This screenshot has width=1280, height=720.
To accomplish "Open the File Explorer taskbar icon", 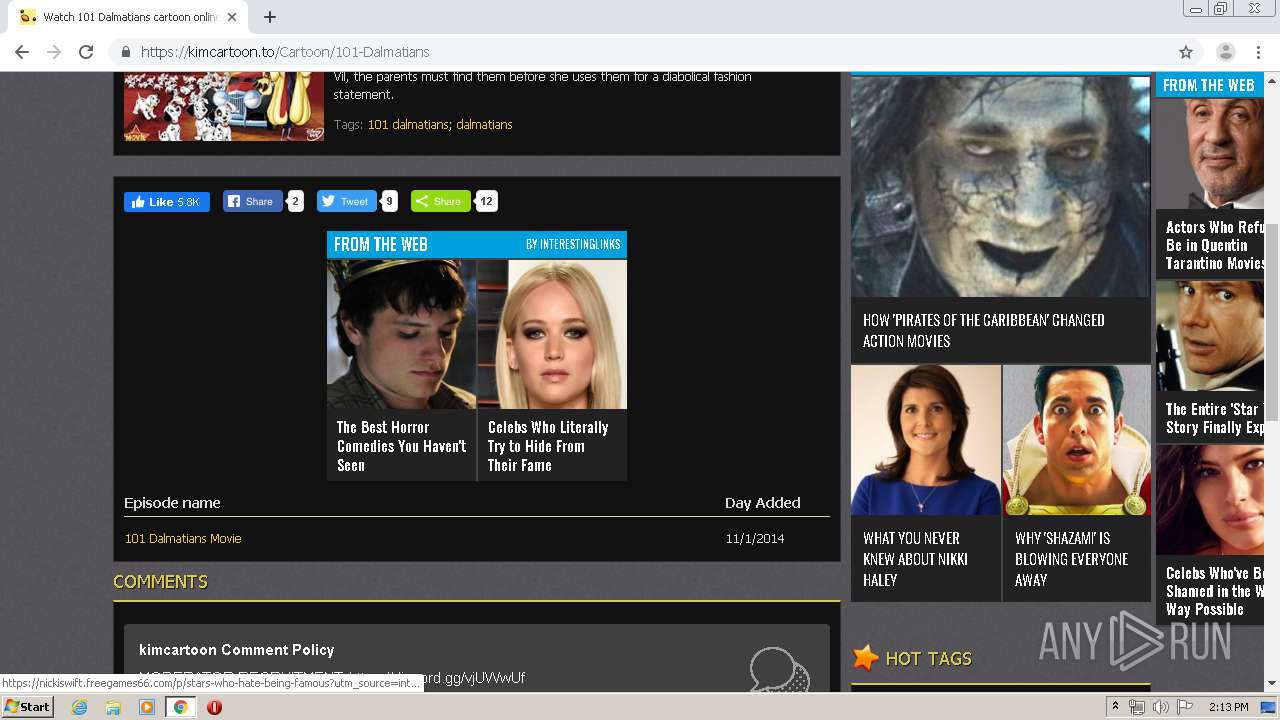I will click(x=113, y=707).
